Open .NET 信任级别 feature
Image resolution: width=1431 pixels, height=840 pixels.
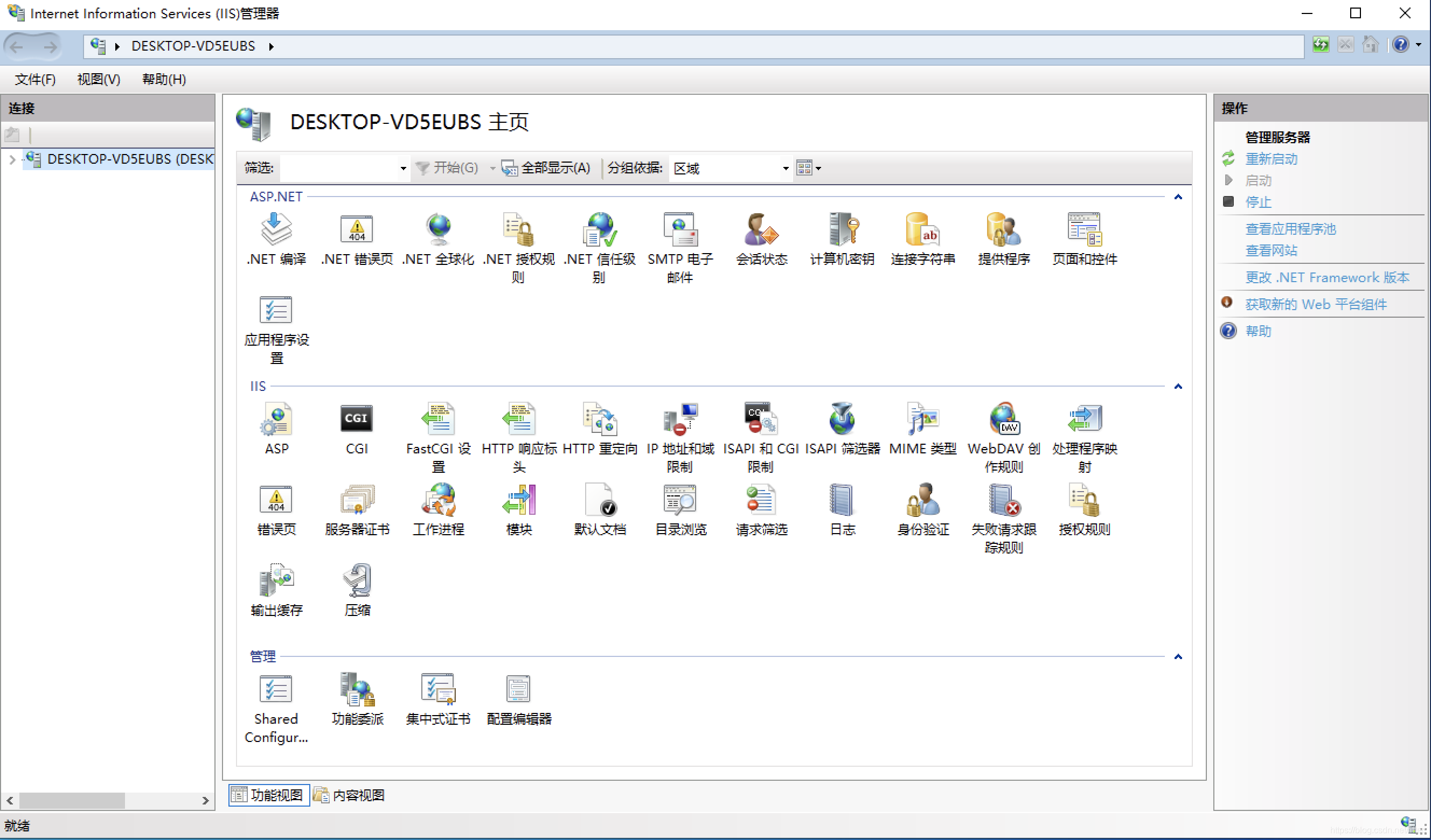(599, 229)
